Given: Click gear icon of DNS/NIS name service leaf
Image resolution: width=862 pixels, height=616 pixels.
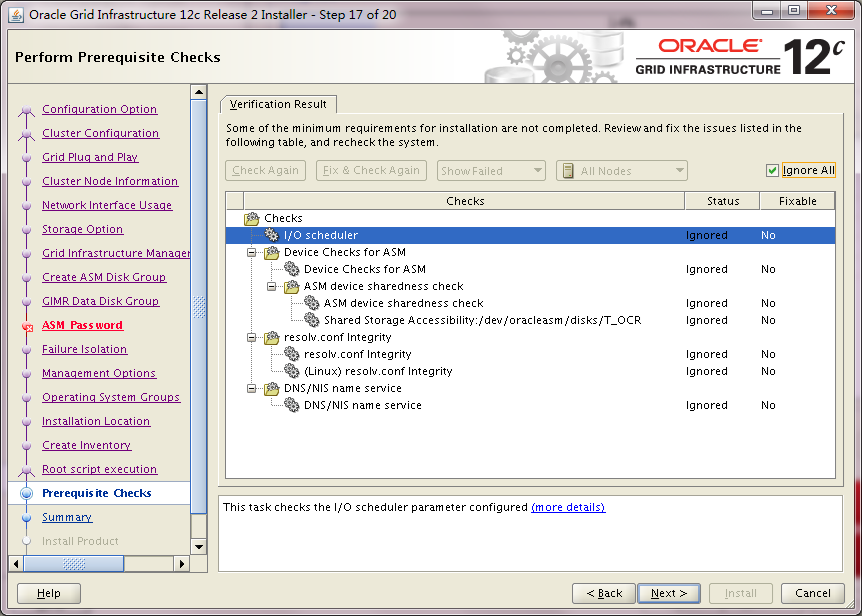Looking at the screenshot, I should click(291, 406).
